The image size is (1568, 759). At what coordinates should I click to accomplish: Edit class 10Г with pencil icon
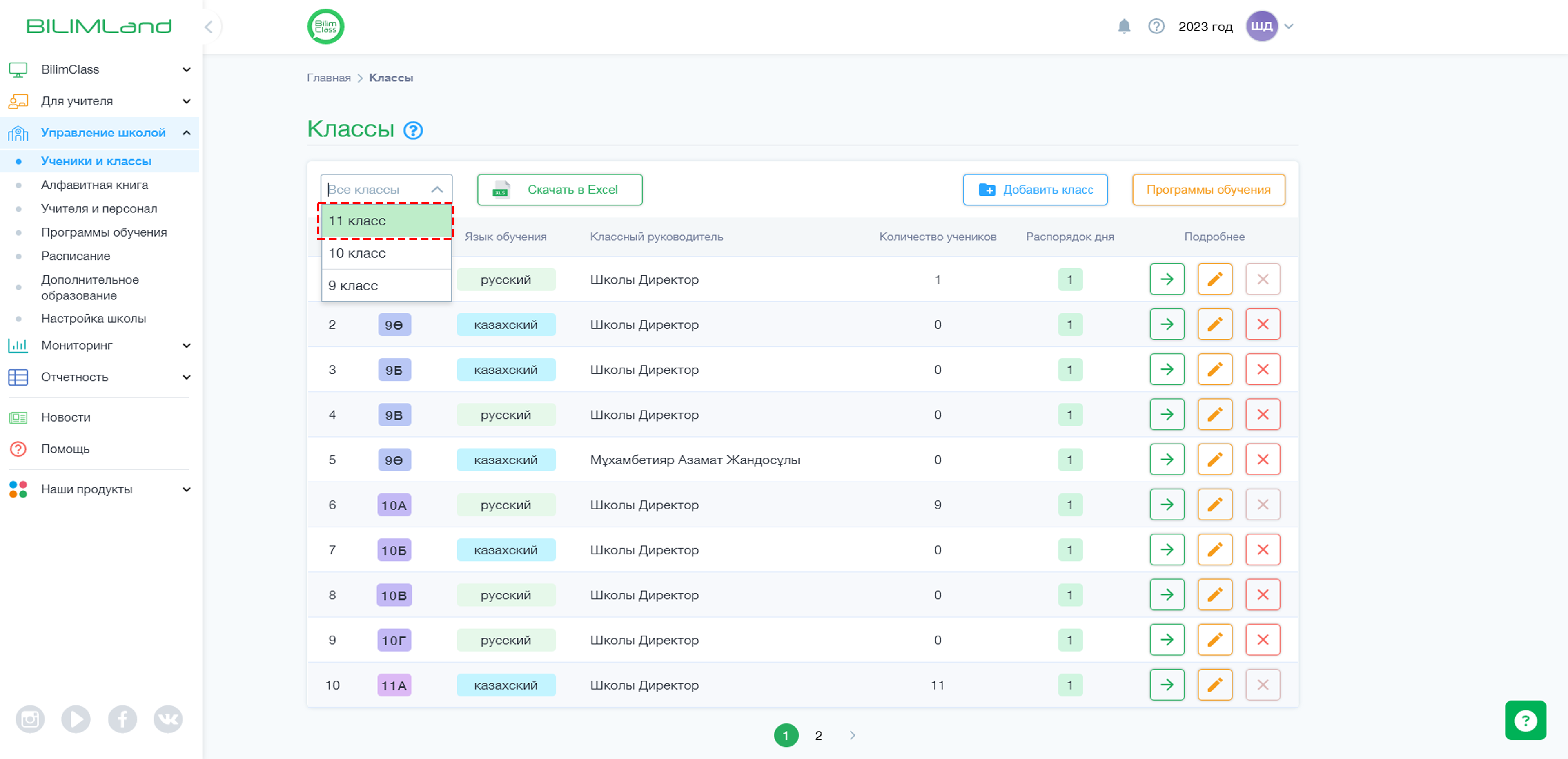[1214, 640]
